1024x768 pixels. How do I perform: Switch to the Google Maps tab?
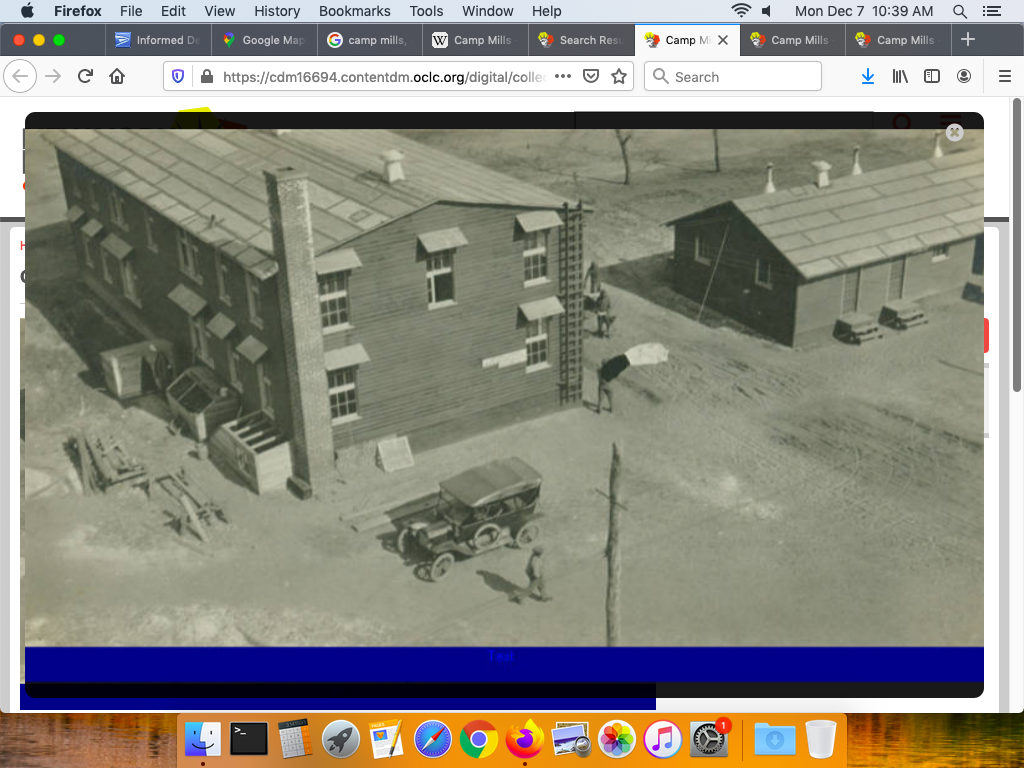pyautogui.click(x=264, y=40)
